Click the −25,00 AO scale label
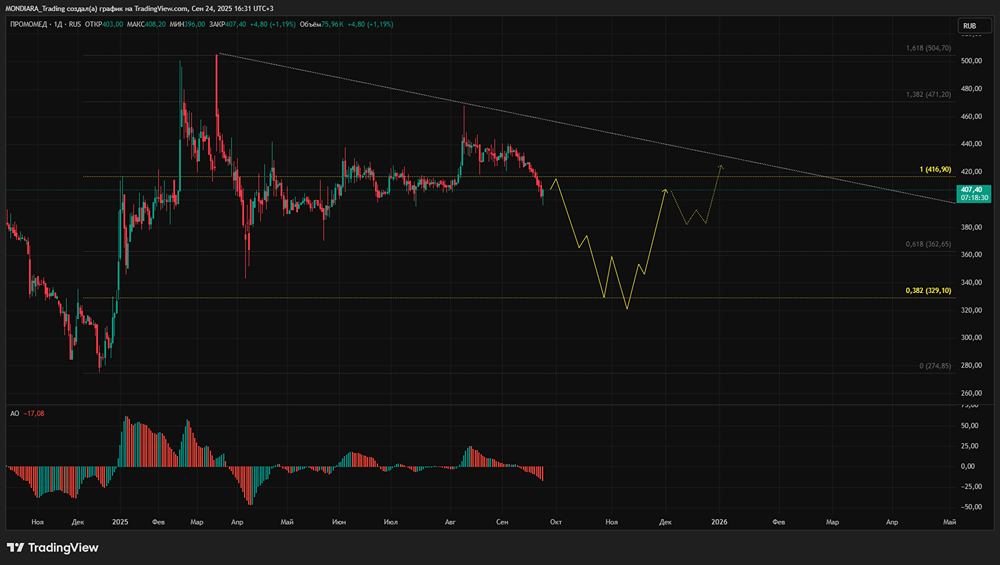Viewport: 1000px width, 565px height. (969, 487)
